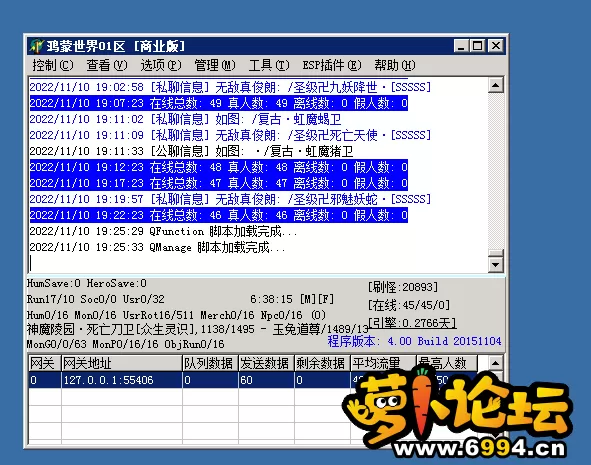Click 程序版本 4.00 Build 20151104 text
Screen dimensions: 591x465
(x=415, y=341)
